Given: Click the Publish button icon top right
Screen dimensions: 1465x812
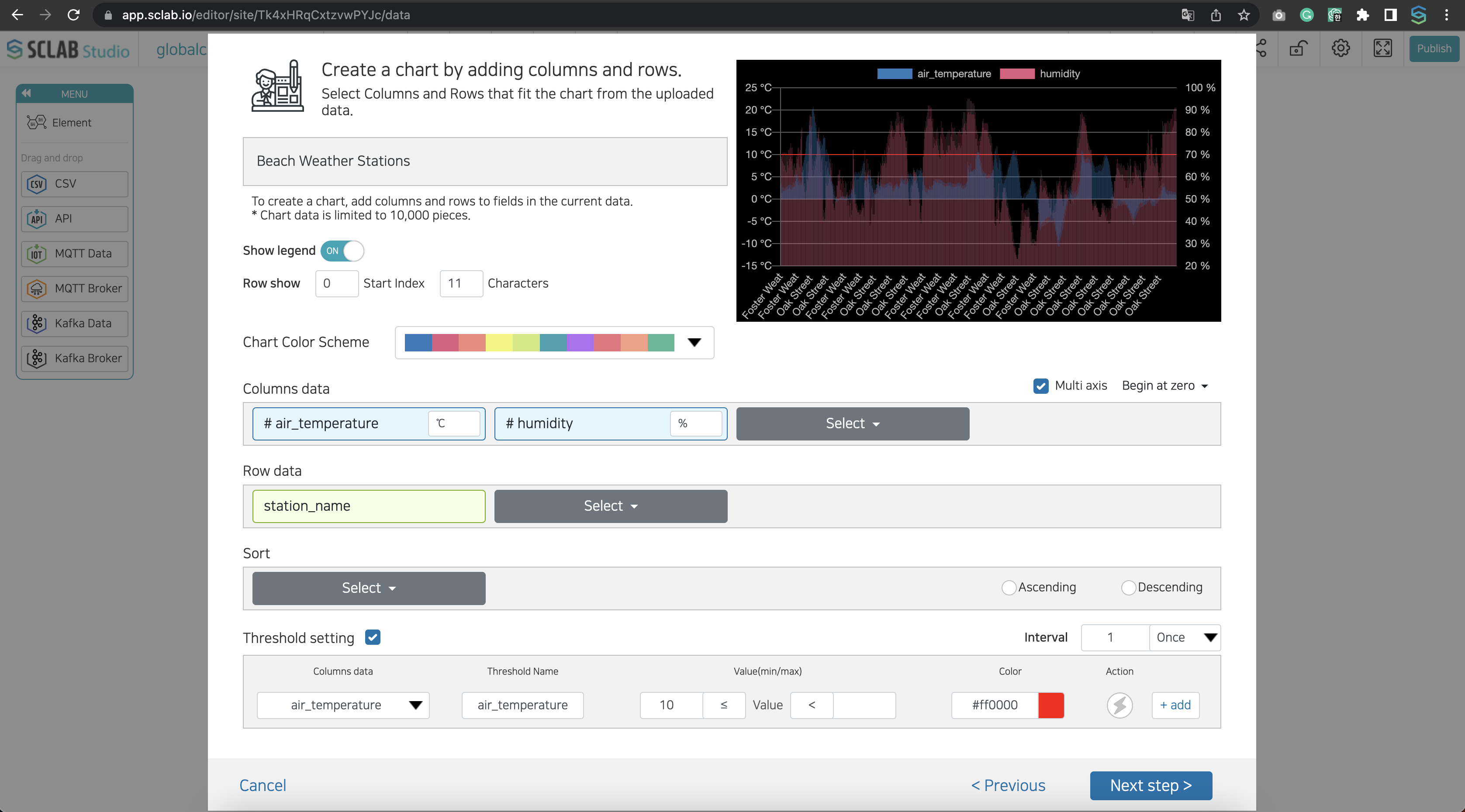Looking at the screenshot, I should tap(1435, 48).
